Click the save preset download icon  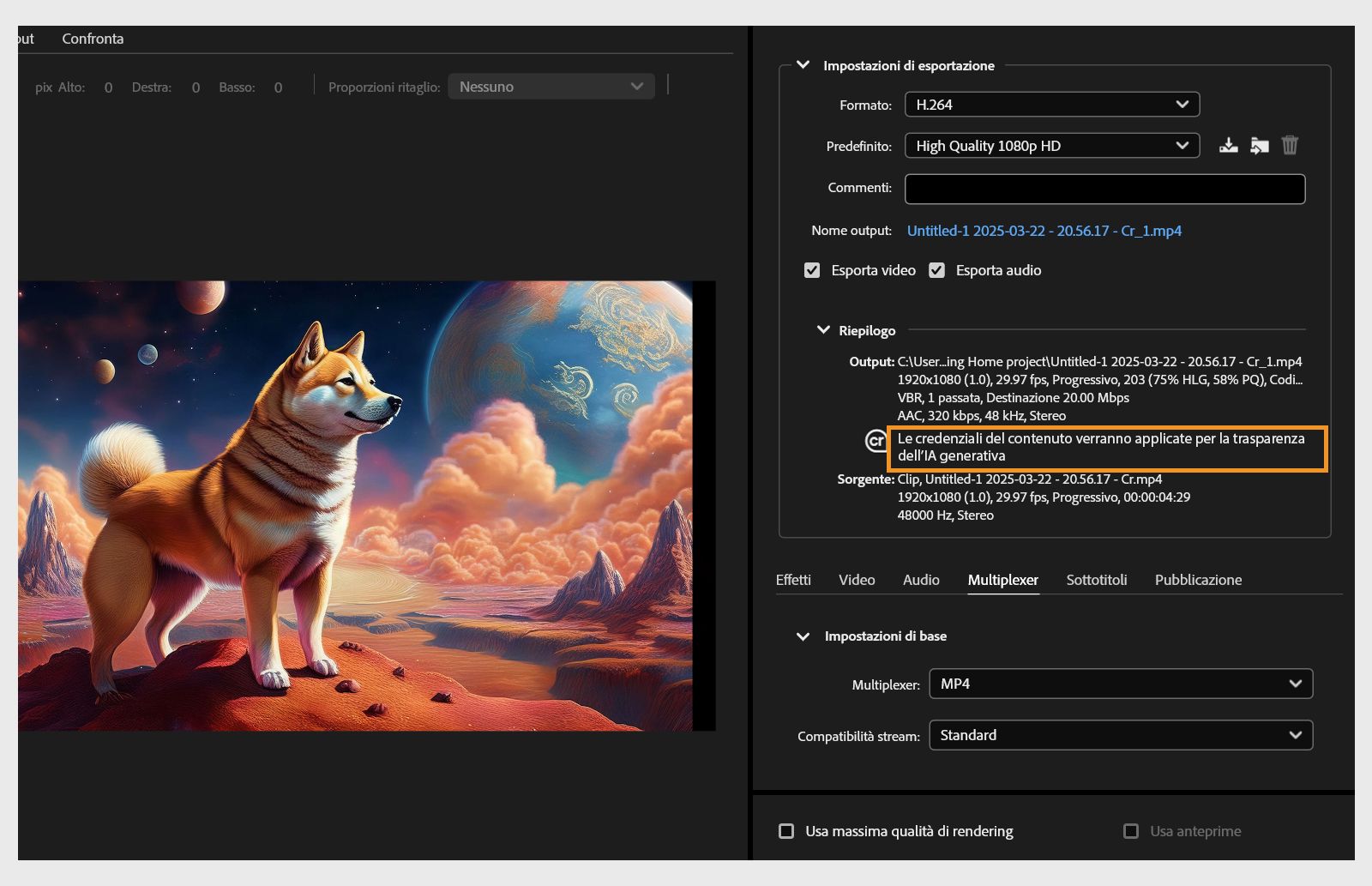click(1229, 145)
